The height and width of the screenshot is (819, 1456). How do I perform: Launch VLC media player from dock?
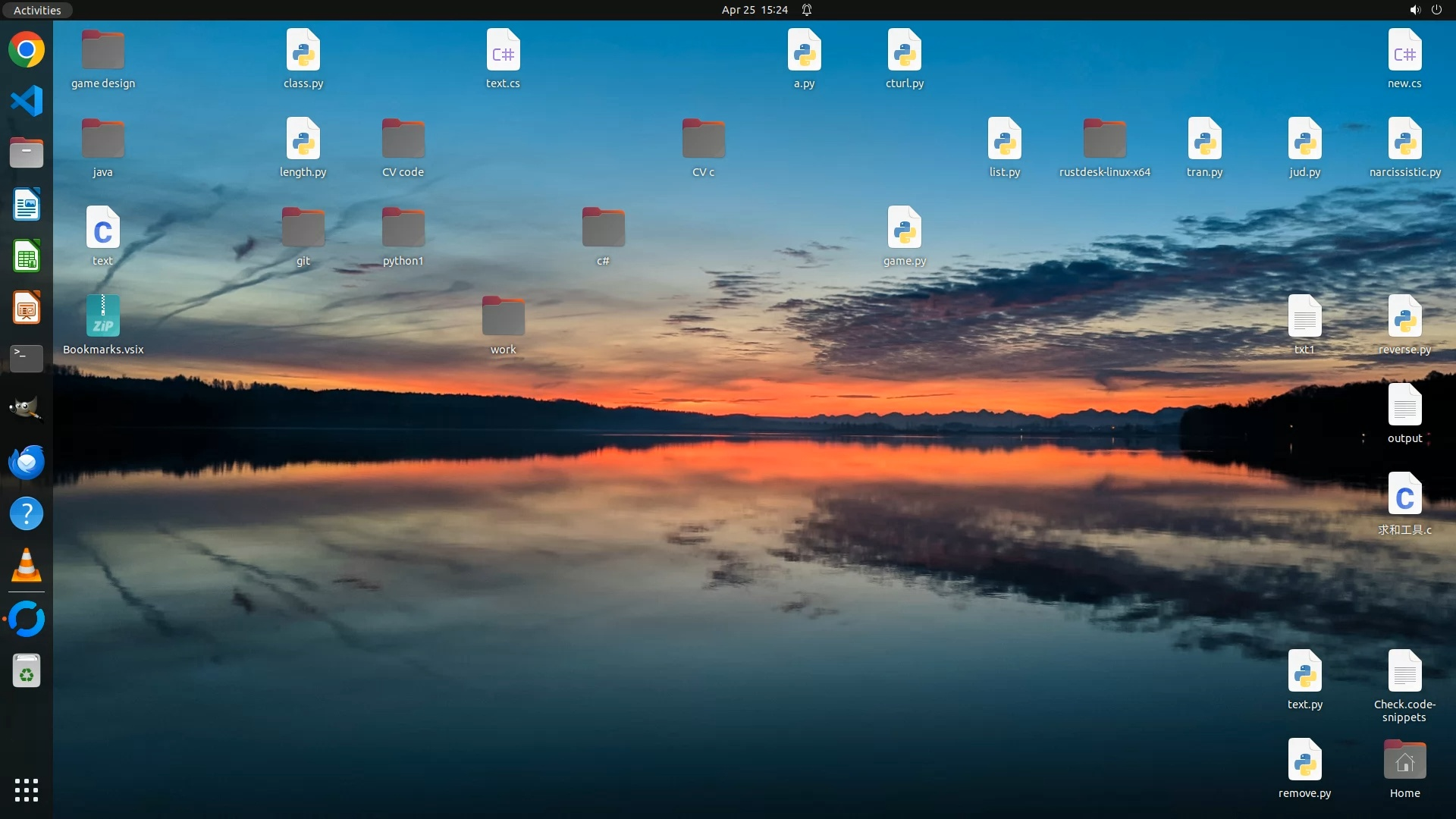[27, 566]
